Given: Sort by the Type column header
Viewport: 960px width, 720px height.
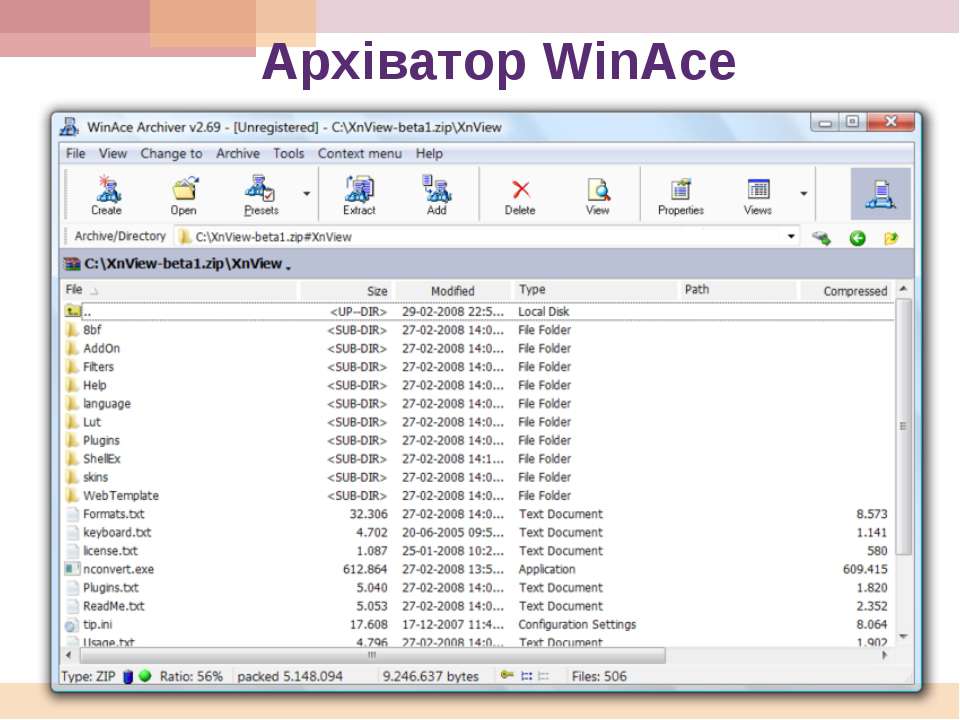Looking at the screenshot, I should point(594,290).
